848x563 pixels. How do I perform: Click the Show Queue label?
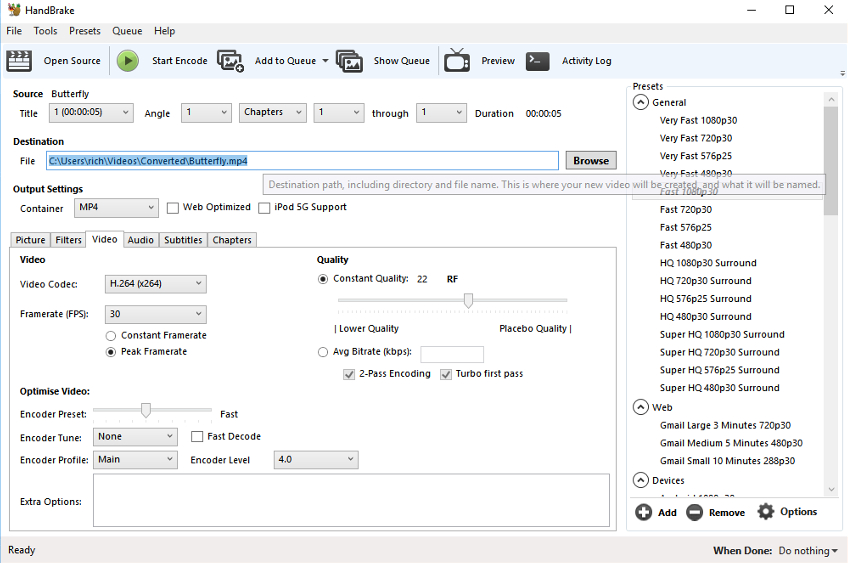[x=401, y=61]
